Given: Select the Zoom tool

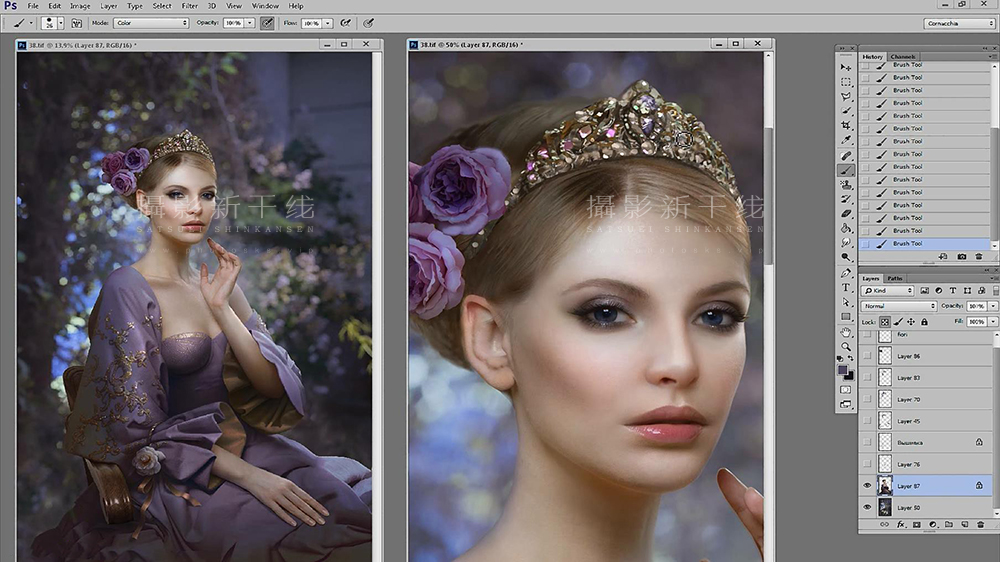Looking at the screenshot, I should tap(846, 347).
